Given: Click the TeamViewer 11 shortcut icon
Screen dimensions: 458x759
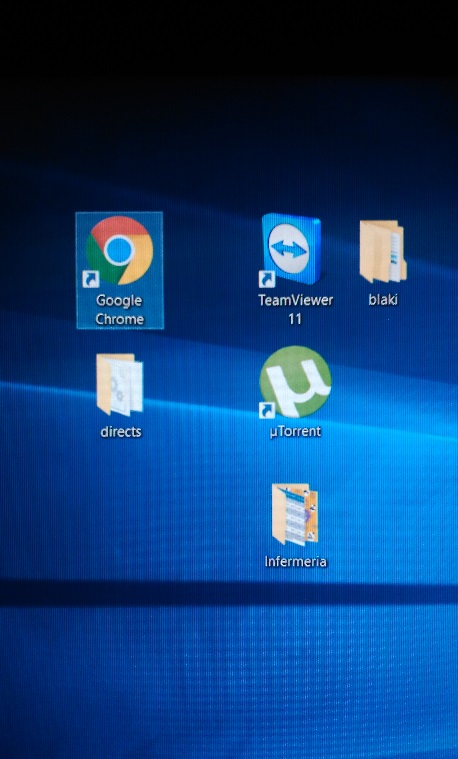Looking at the screenshot, I should point(291,249).
